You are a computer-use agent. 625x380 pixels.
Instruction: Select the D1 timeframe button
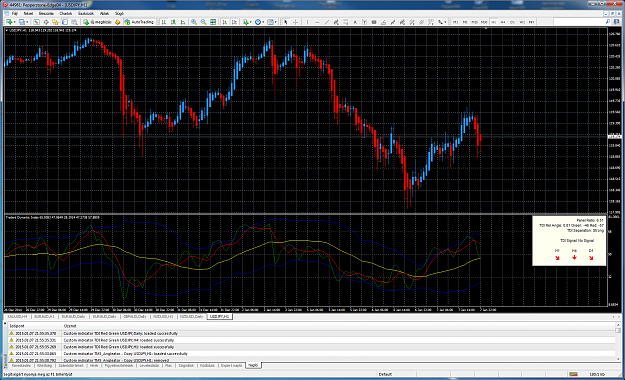[x=512, y=22]
